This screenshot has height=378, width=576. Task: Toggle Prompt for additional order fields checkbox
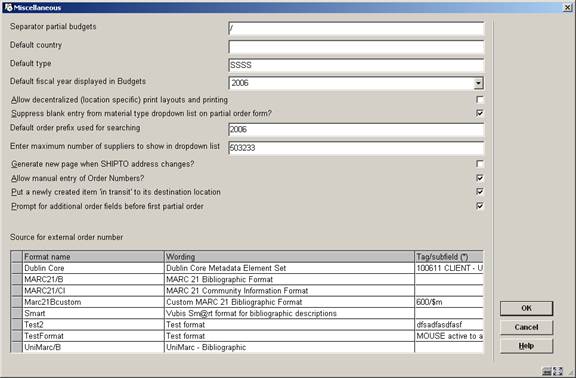point(479,206)
